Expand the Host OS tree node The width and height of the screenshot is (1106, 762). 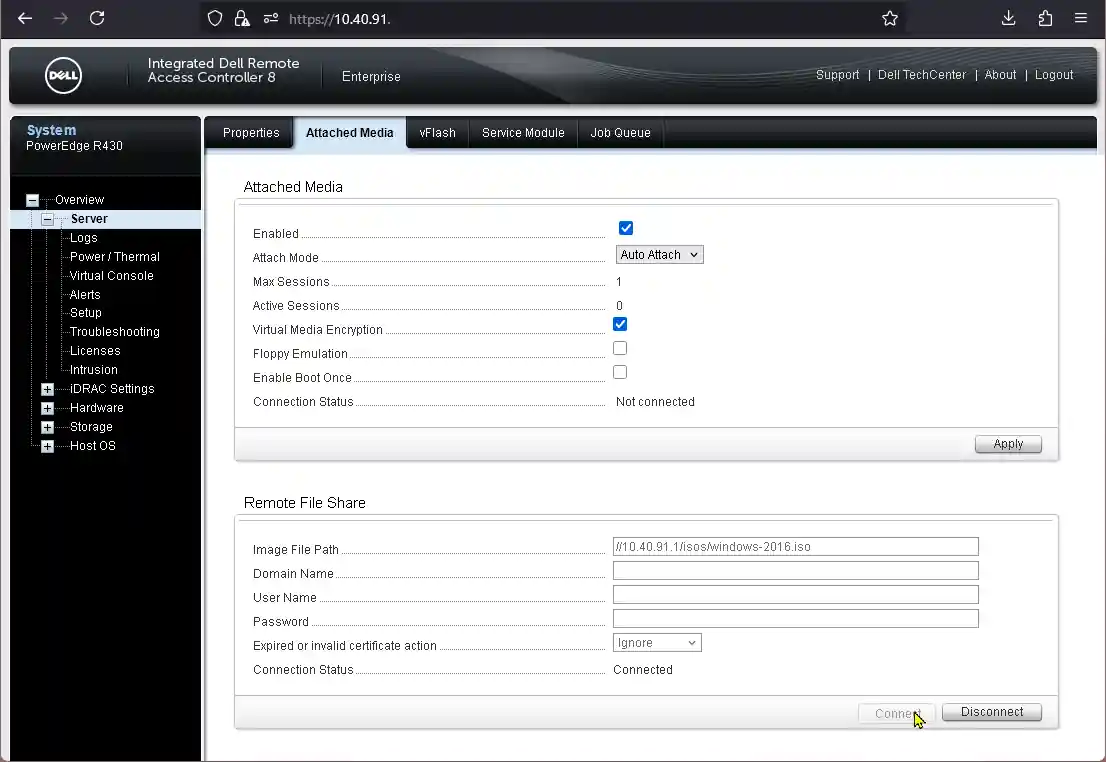(47, 447)
